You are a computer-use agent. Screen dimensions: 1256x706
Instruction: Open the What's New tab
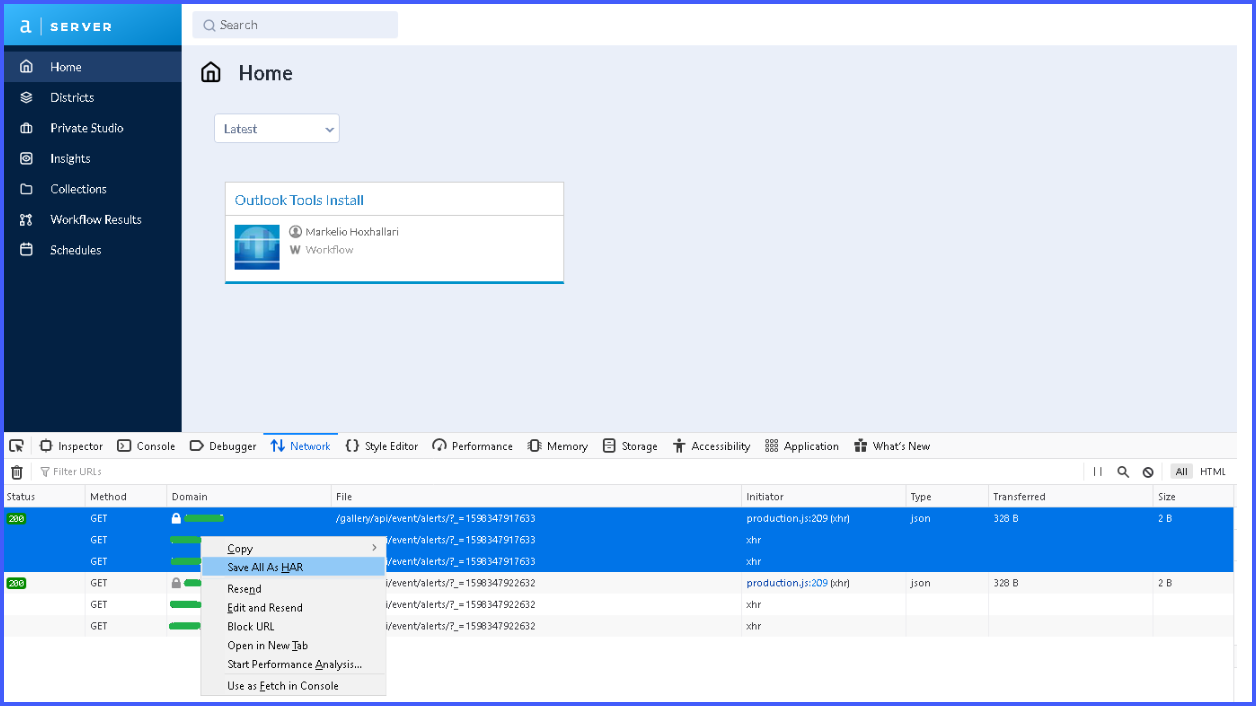[891, 446]
